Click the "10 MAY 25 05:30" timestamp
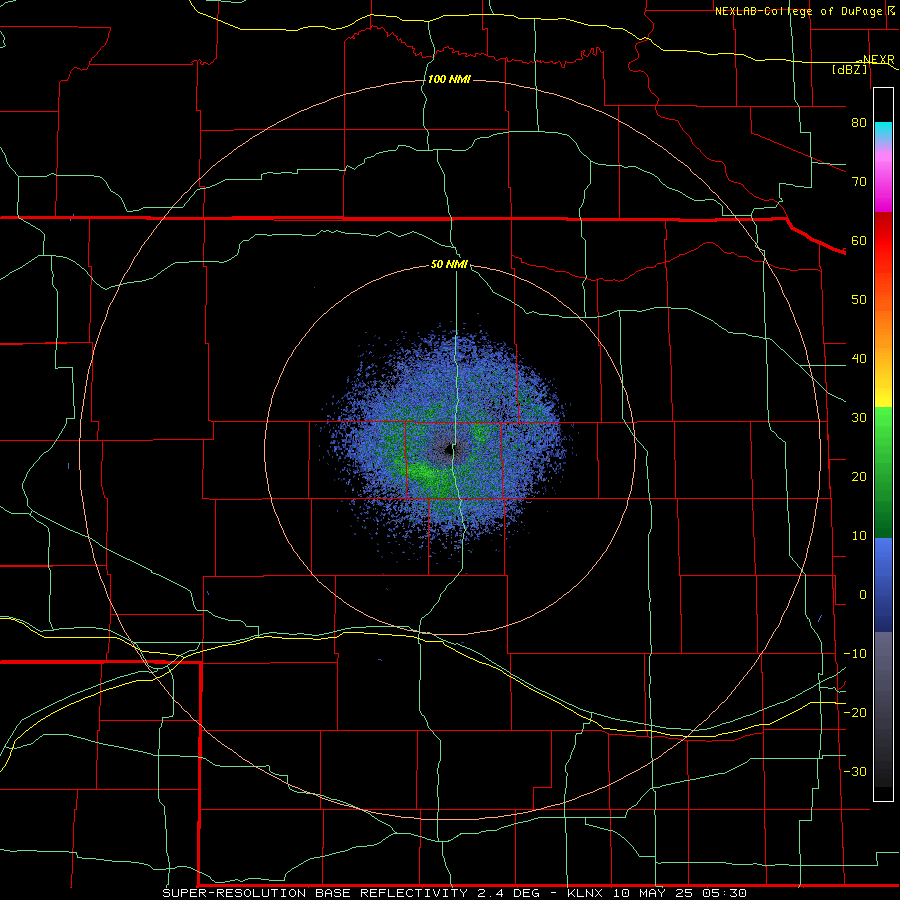This screenshot has height=900, width=900. click(x=680, y=893)
